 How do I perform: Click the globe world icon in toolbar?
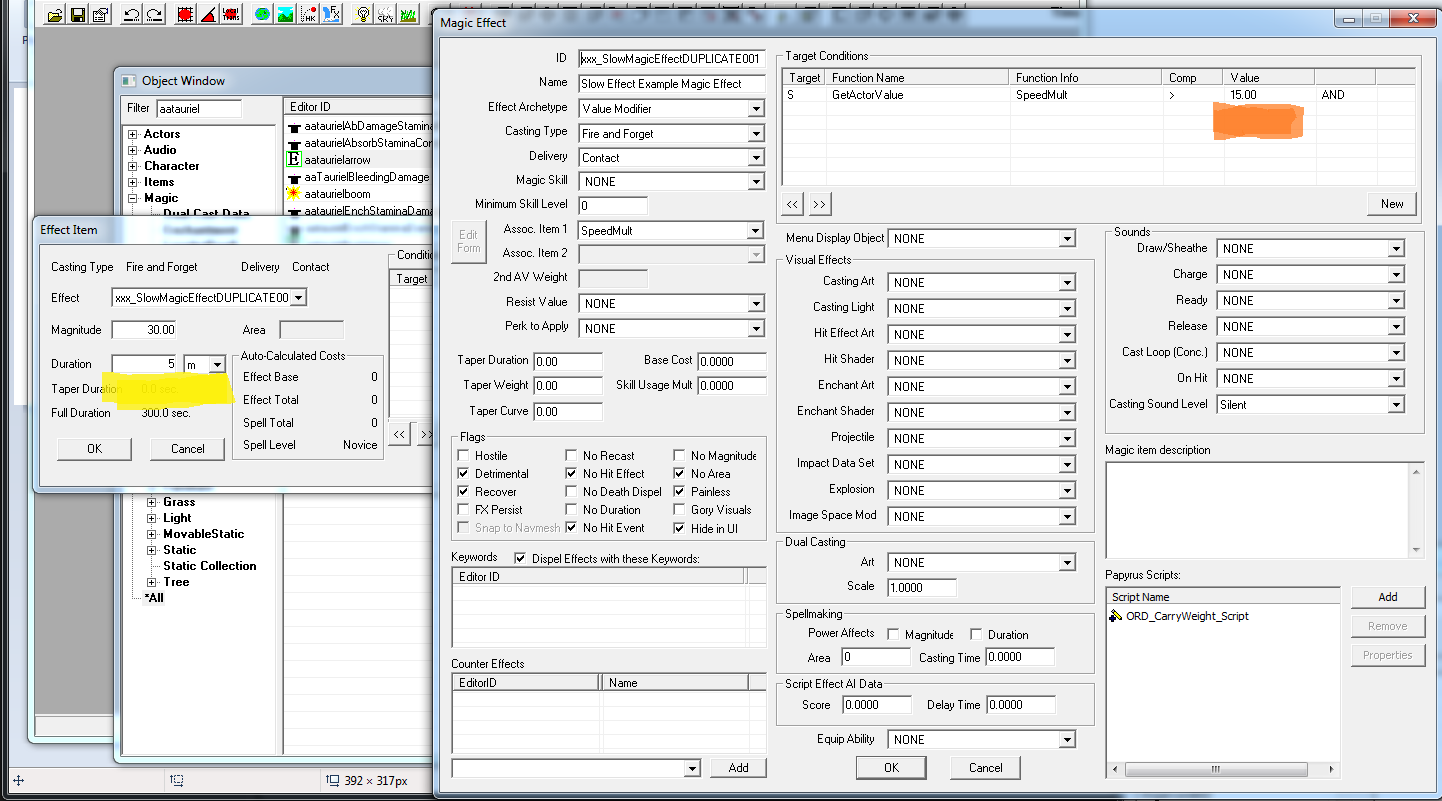tap(262, 14)
